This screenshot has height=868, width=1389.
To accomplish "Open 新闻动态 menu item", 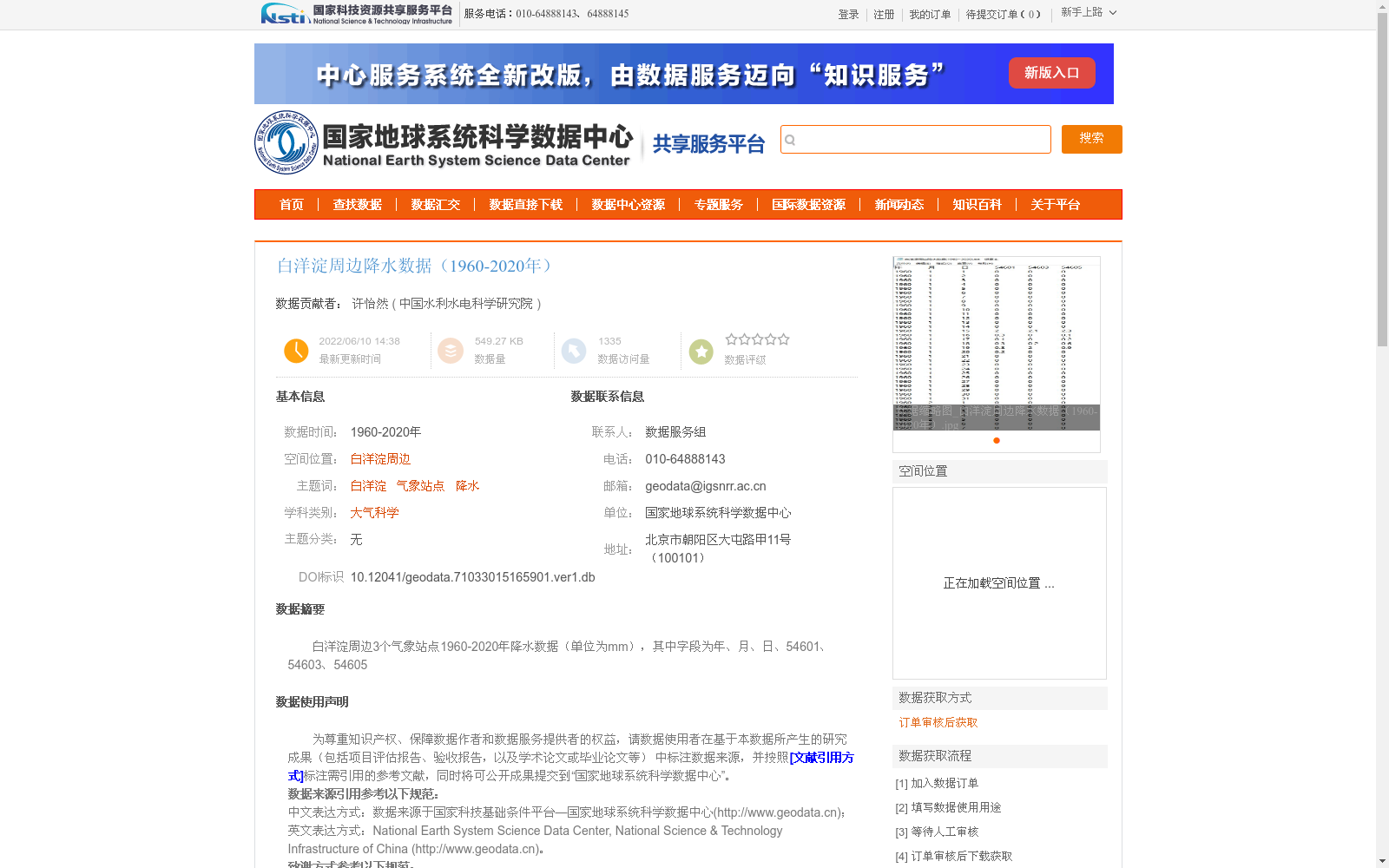I will point(899,205).
